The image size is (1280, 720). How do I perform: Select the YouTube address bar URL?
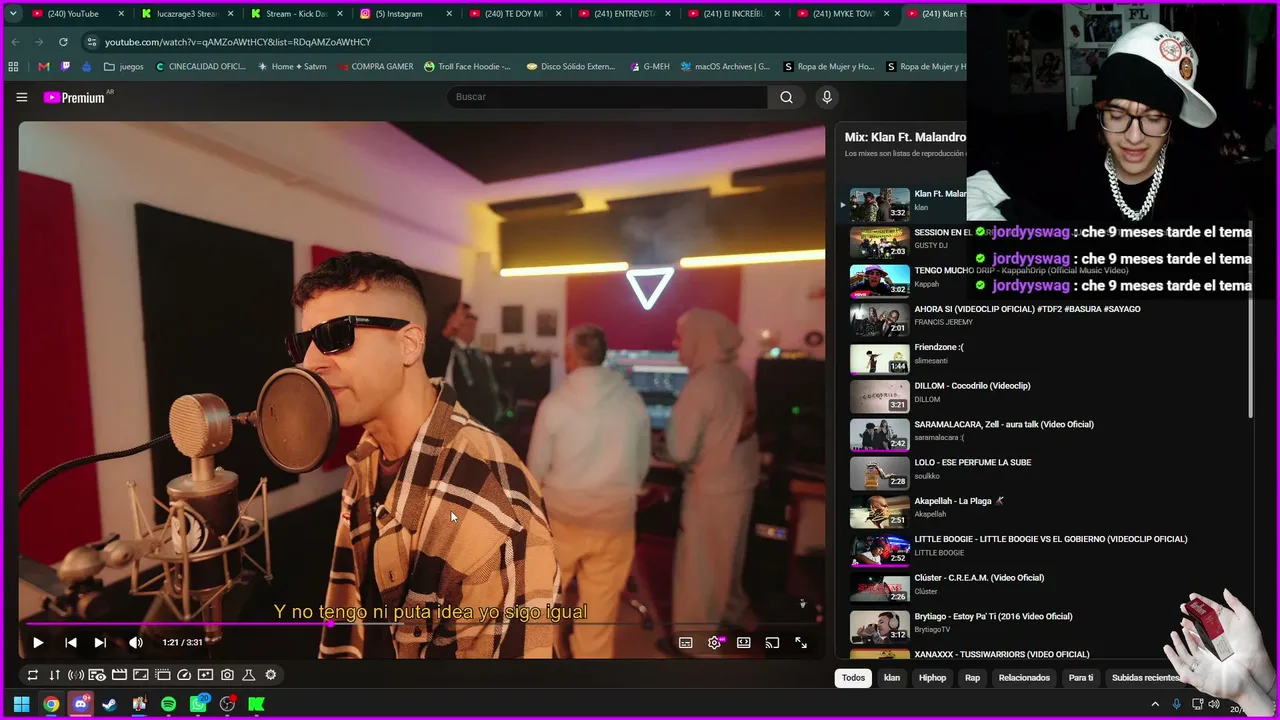point(238,42)
